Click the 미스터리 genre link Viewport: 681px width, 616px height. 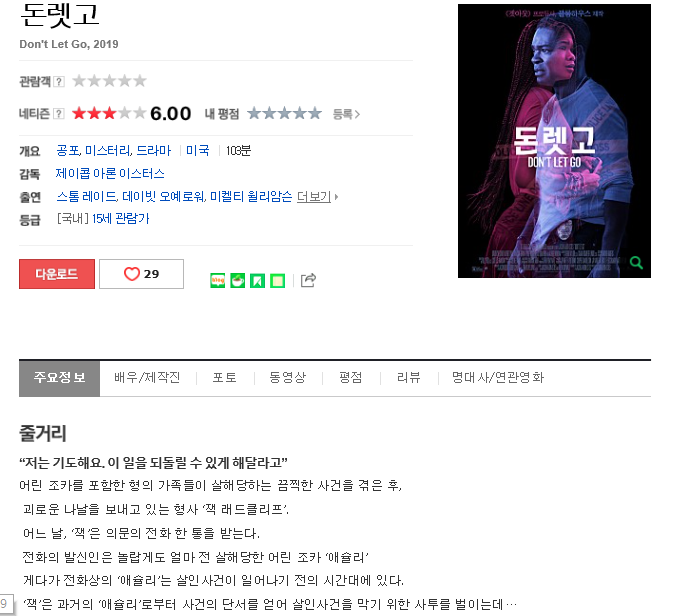(x=107, y=151)
